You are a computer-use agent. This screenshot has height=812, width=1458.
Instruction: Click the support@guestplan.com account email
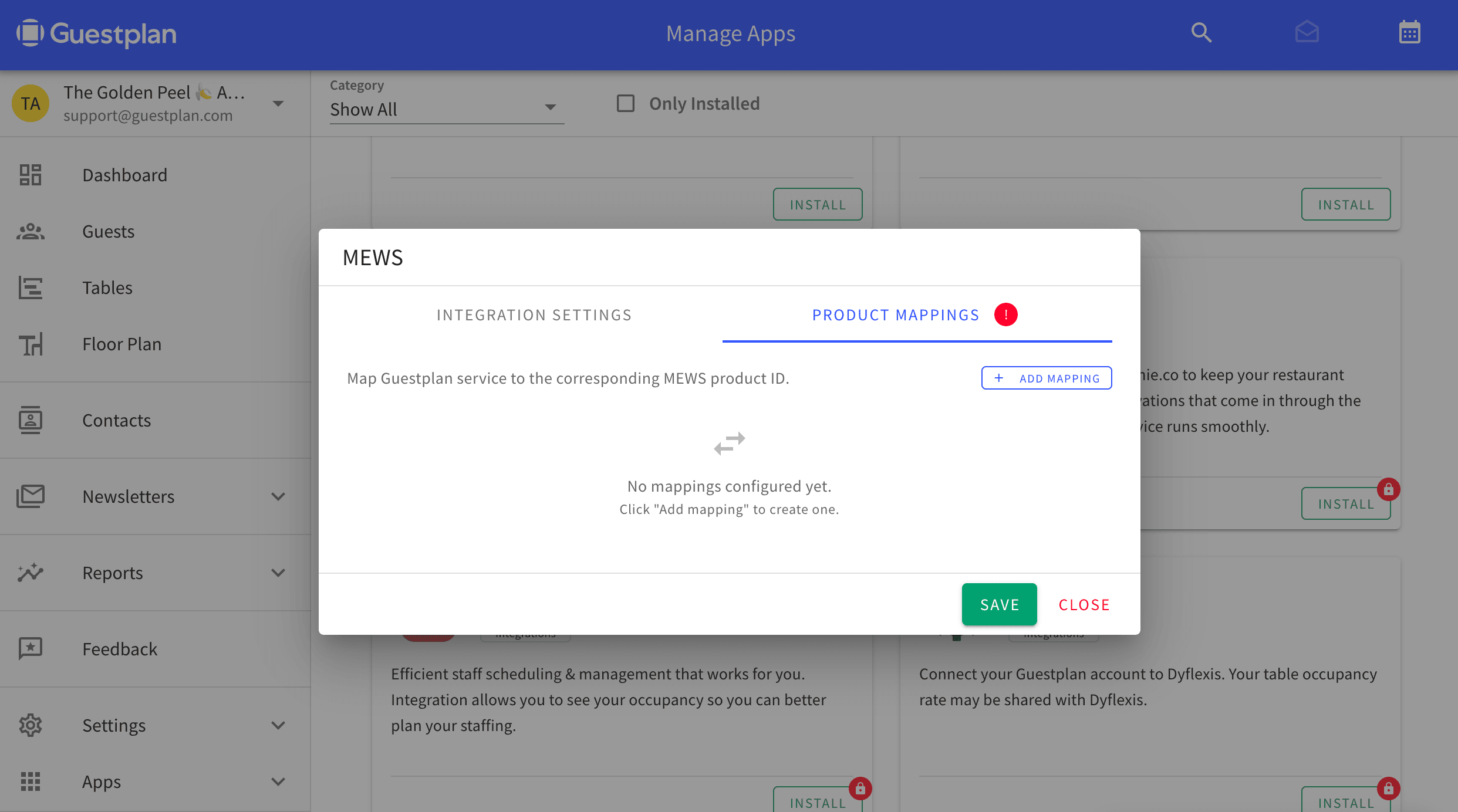(148, 116)
